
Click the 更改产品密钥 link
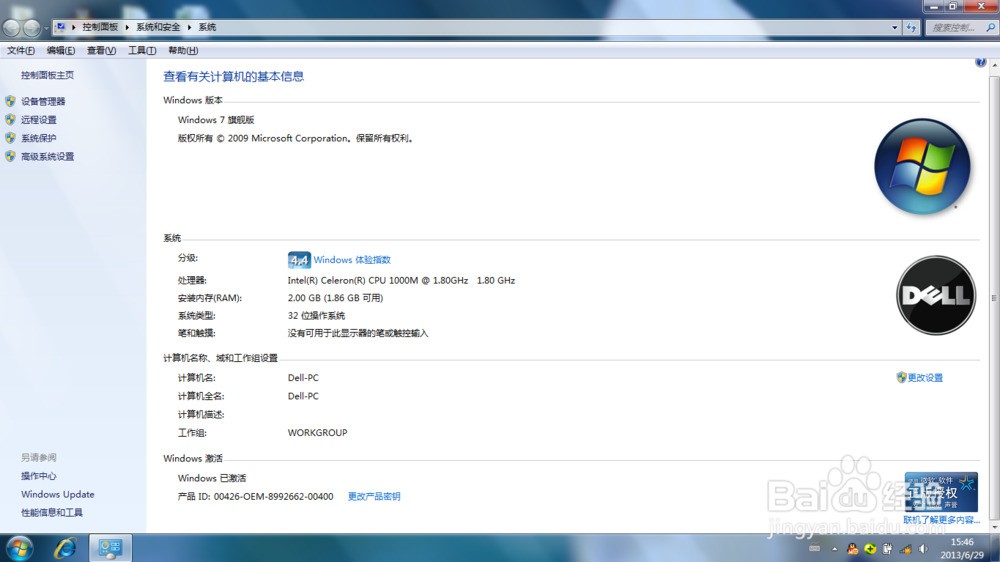click(374, 496)
